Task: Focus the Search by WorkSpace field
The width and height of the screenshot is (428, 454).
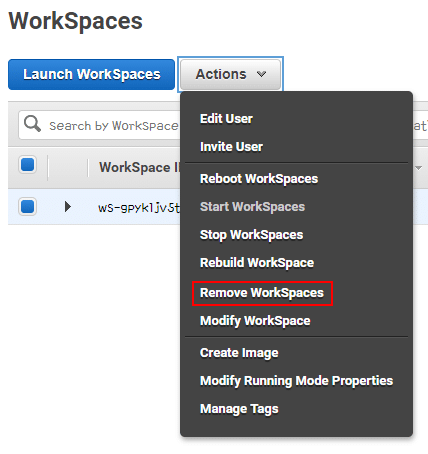Action: coord(113,125)
